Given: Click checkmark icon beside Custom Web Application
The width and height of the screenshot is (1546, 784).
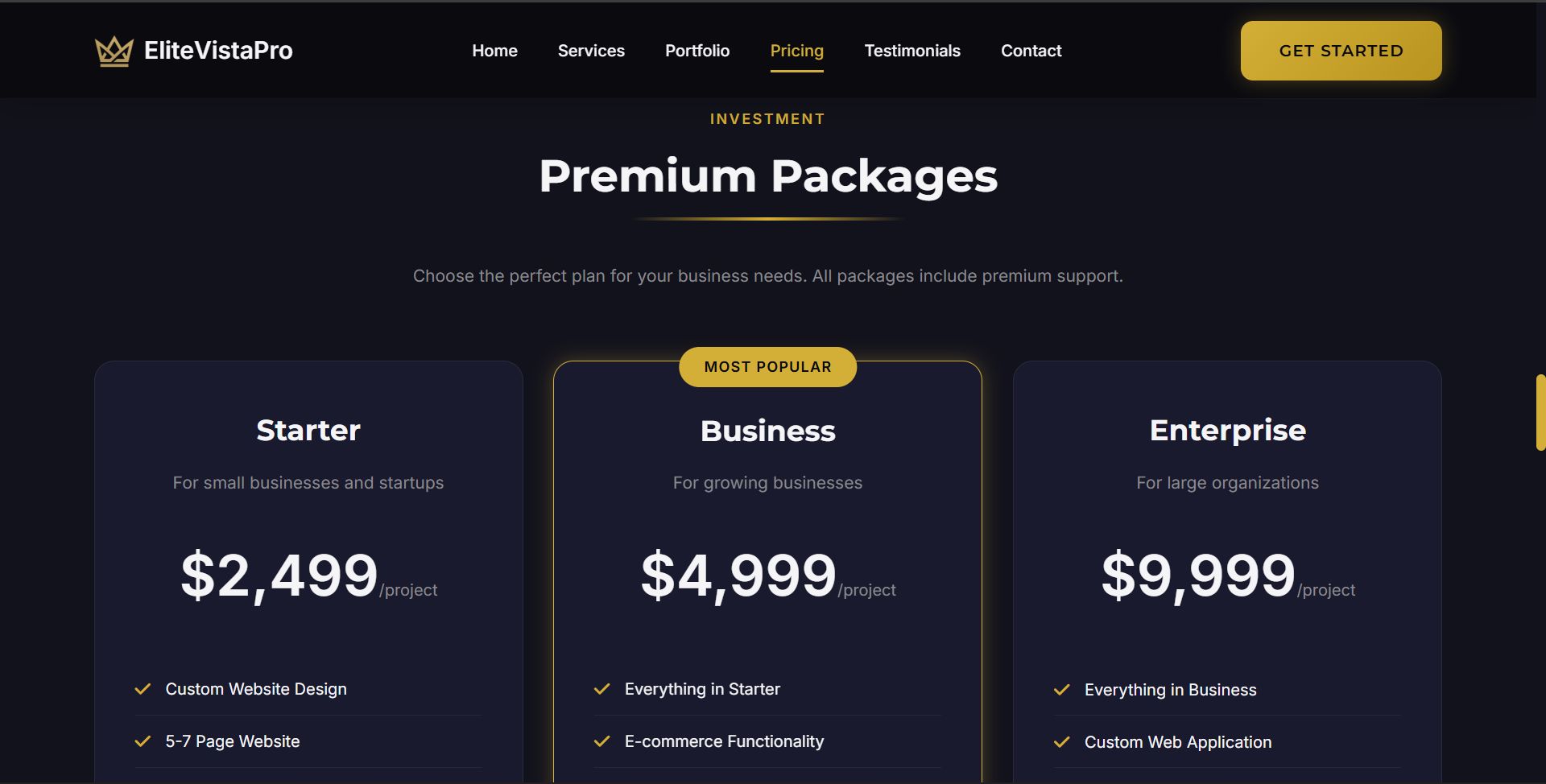Looking at the screenshot, I should (1061, 742).
